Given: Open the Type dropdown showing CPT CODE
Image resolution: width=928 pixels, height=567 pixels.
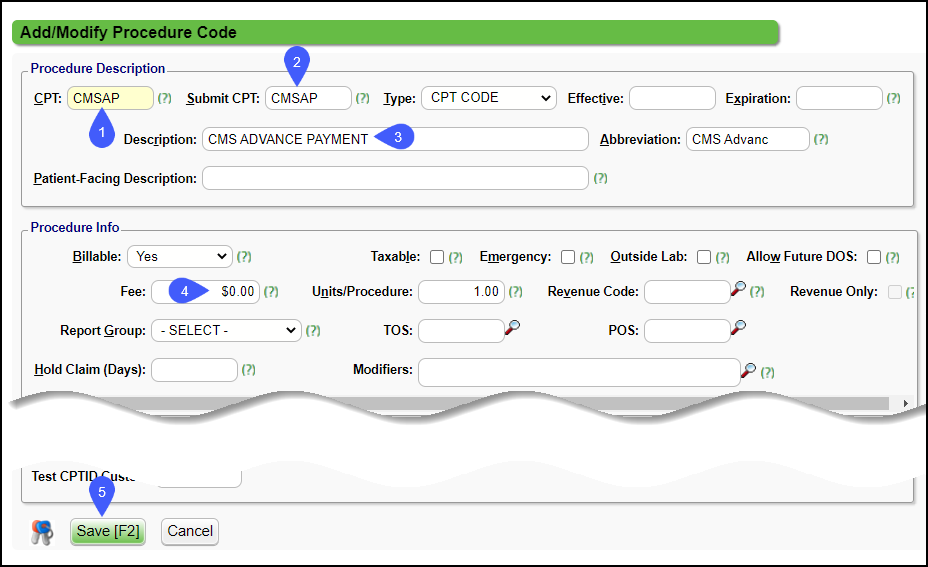Looking at the screenshot, I should [x=488, y=98].
